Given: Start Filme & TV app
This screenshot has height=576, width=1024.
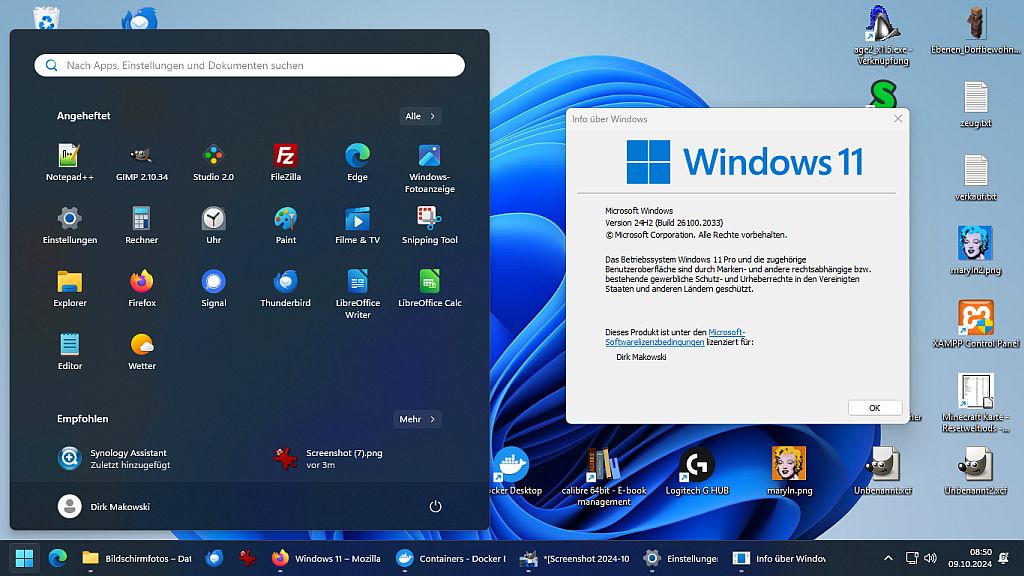Looking at the screenshot, I should coord(357,225).
